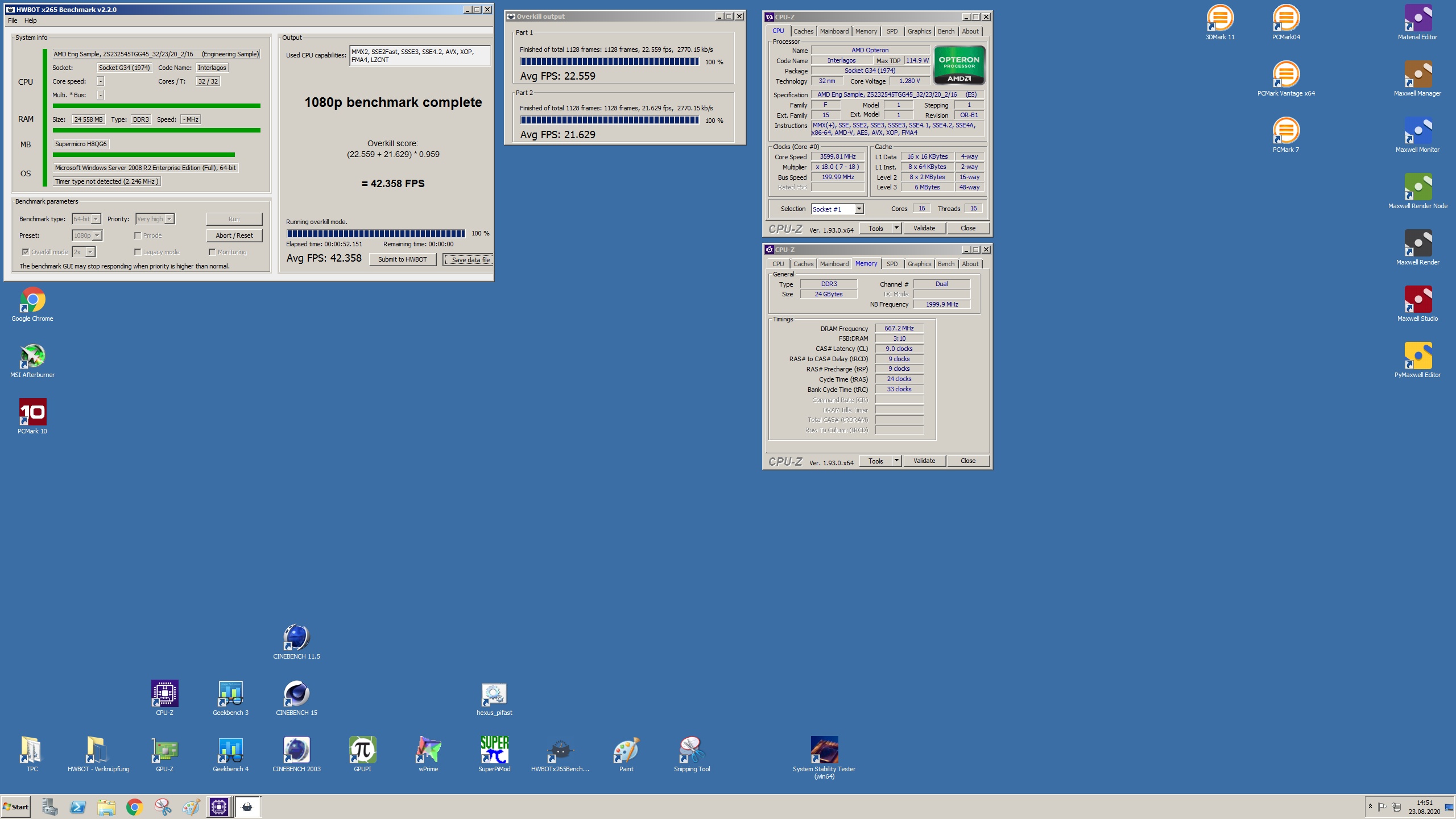The height and width of the screenshot is (819, 1456).
Task: Switch to Caches tab in upper CPU-Z window
Action: tap(803, 31)
